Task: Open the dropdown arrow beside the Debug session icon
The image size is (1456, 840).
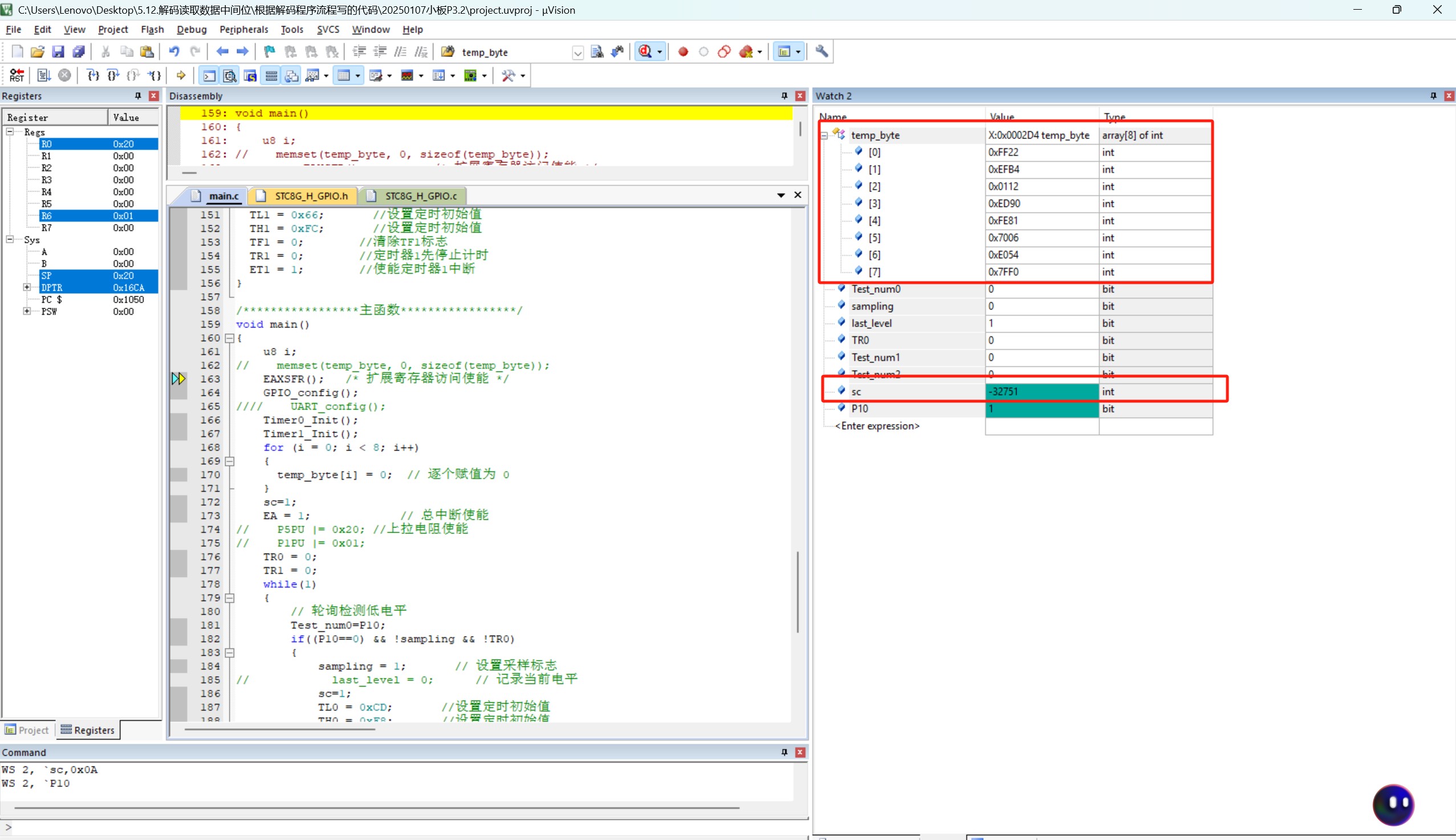Action: pos(660,52)
